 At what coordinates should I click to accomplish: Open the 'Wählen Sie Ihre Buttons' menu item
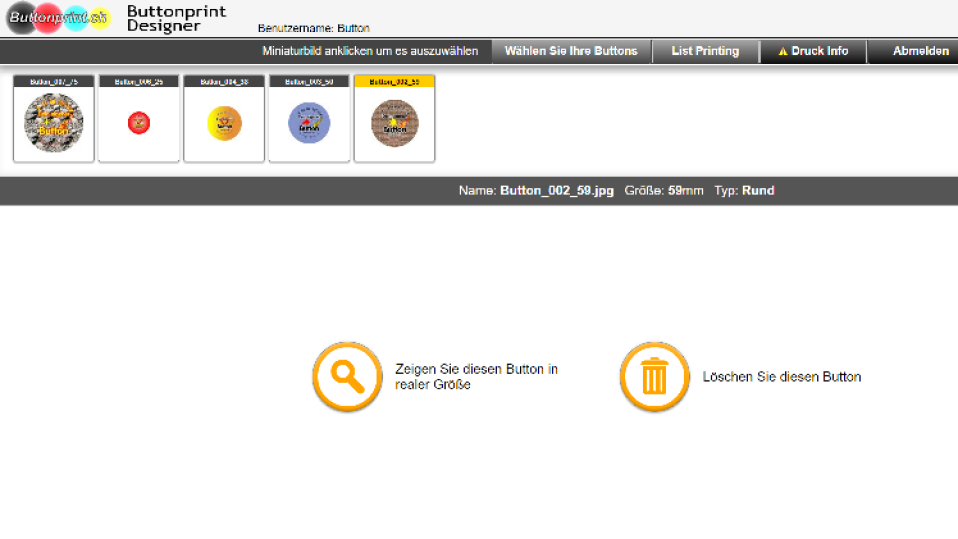571,51
